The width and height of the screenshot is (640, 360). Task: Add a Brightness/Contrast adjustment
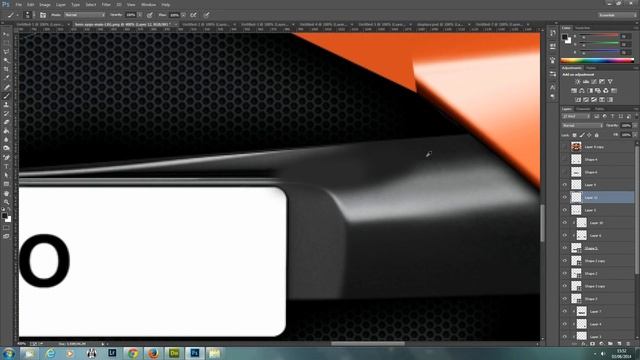point(578,82)
